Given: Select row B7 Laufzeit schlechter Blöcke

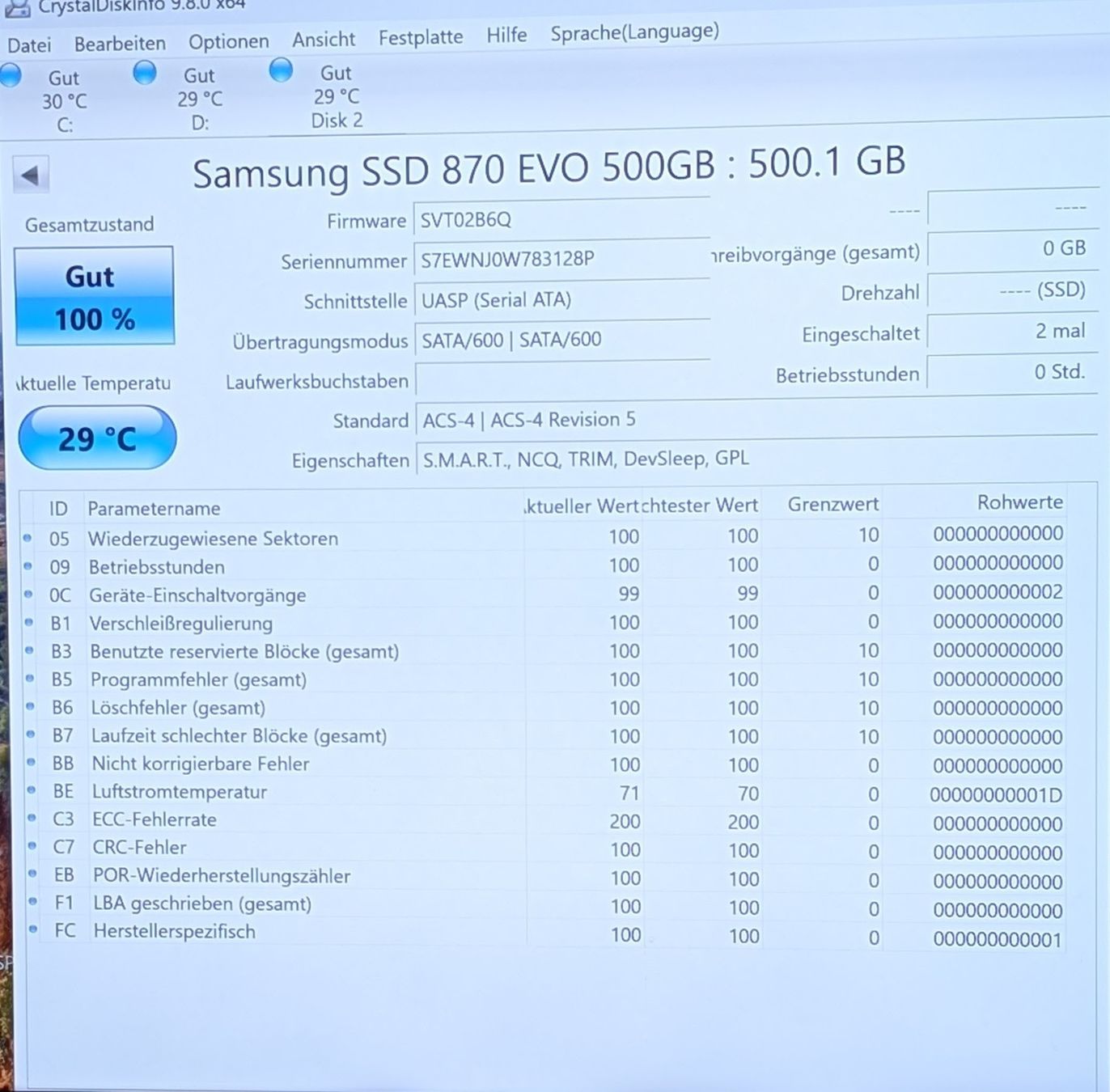Looking at the screenshot, I should pyautogui.click(x=542, y=736).
